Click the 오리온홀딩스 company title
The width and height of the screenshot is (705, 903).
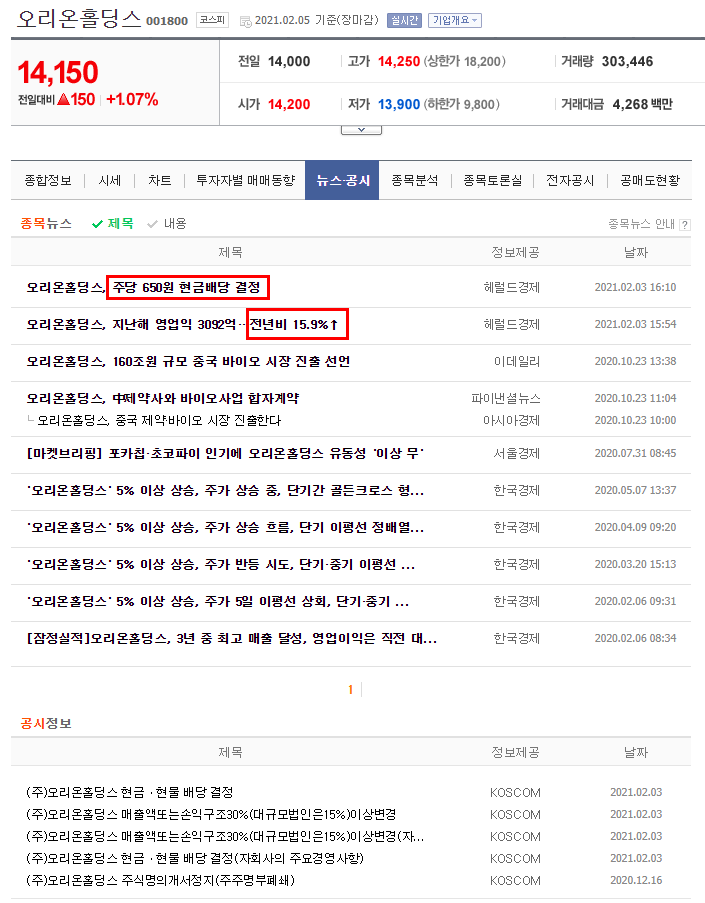point(79,19)
